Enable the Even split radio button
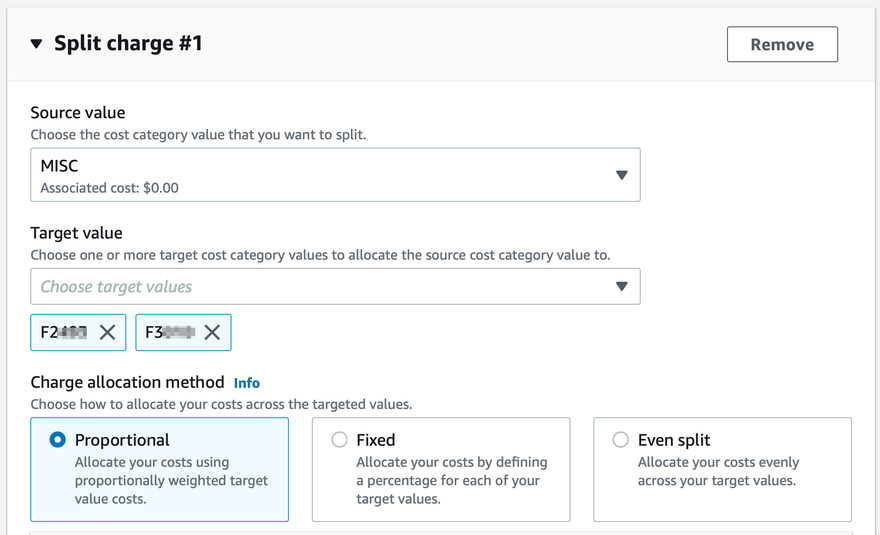 pos(621,440)
